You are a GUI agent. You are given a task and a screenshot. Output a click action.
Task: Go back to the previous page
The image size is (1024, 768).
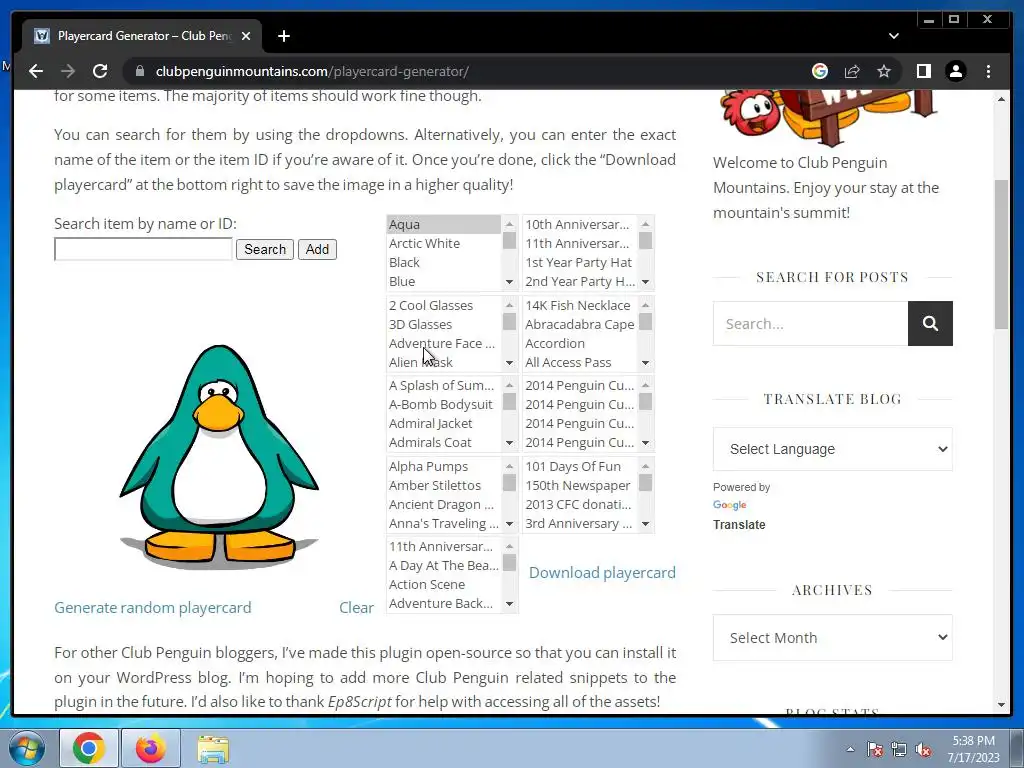[x=36, y=71]
